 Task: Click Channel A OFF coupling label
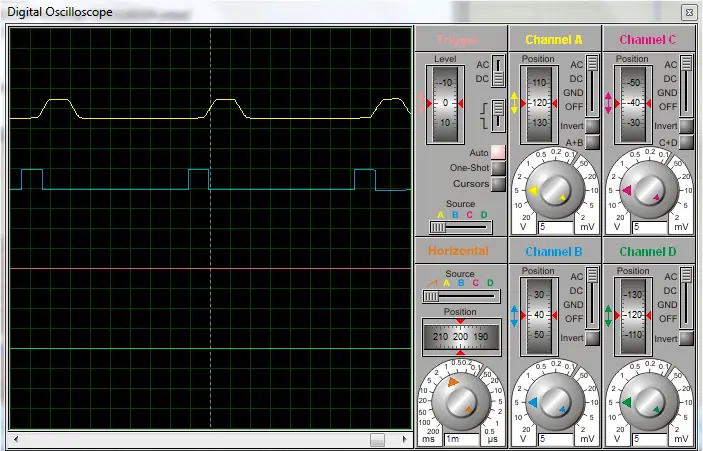(x=574, y=107)
